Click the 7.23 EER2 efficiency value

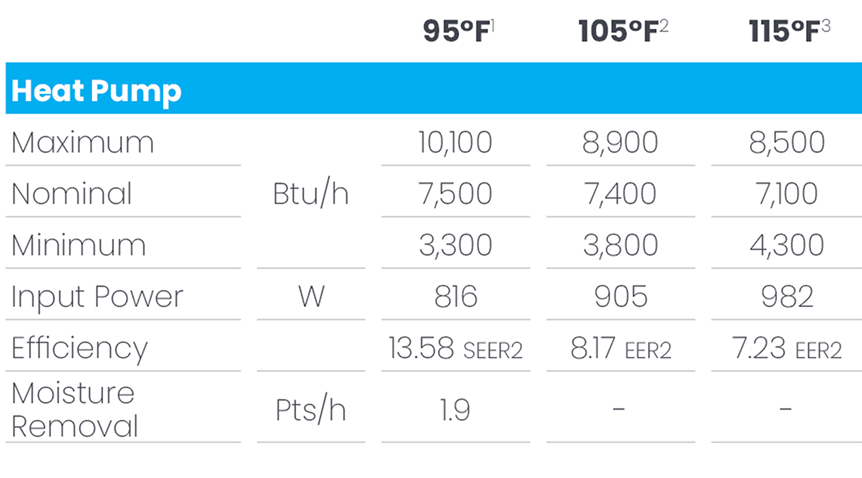pyautogui.click(x=787, y=349)
